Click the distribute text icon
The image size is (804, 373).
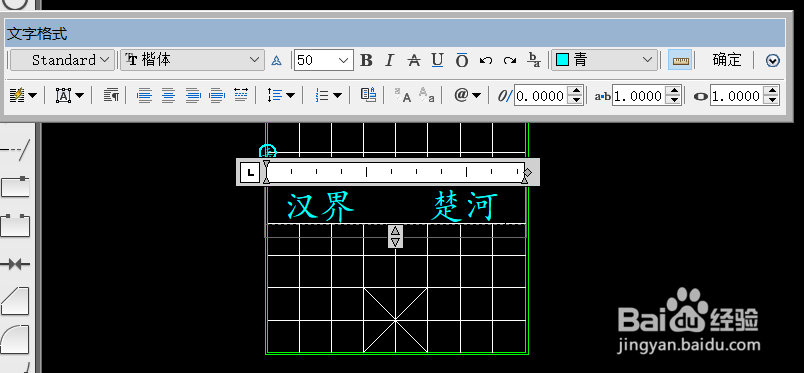pos(241,95)
